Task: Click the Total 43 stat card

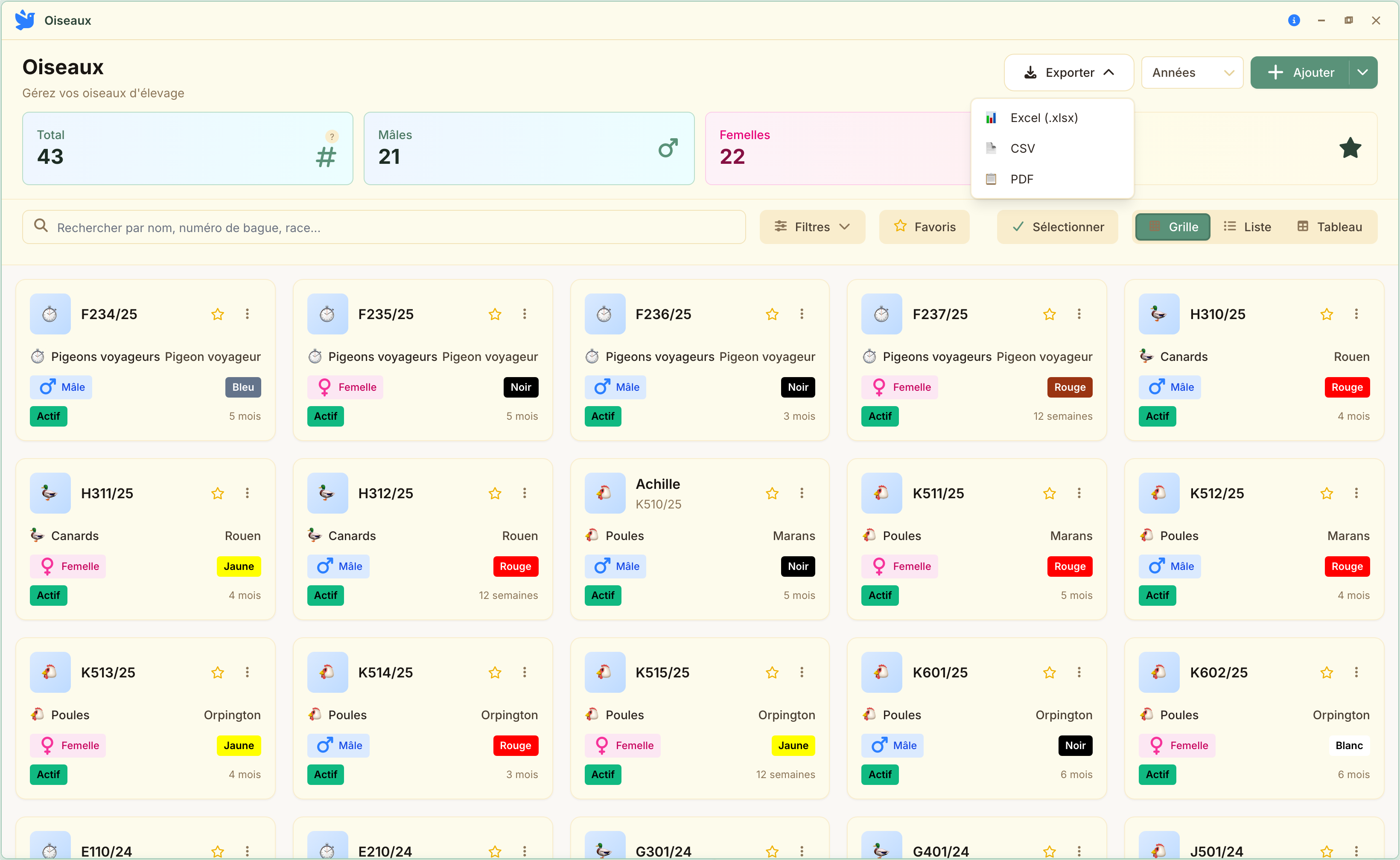Action: pos(188,148)
